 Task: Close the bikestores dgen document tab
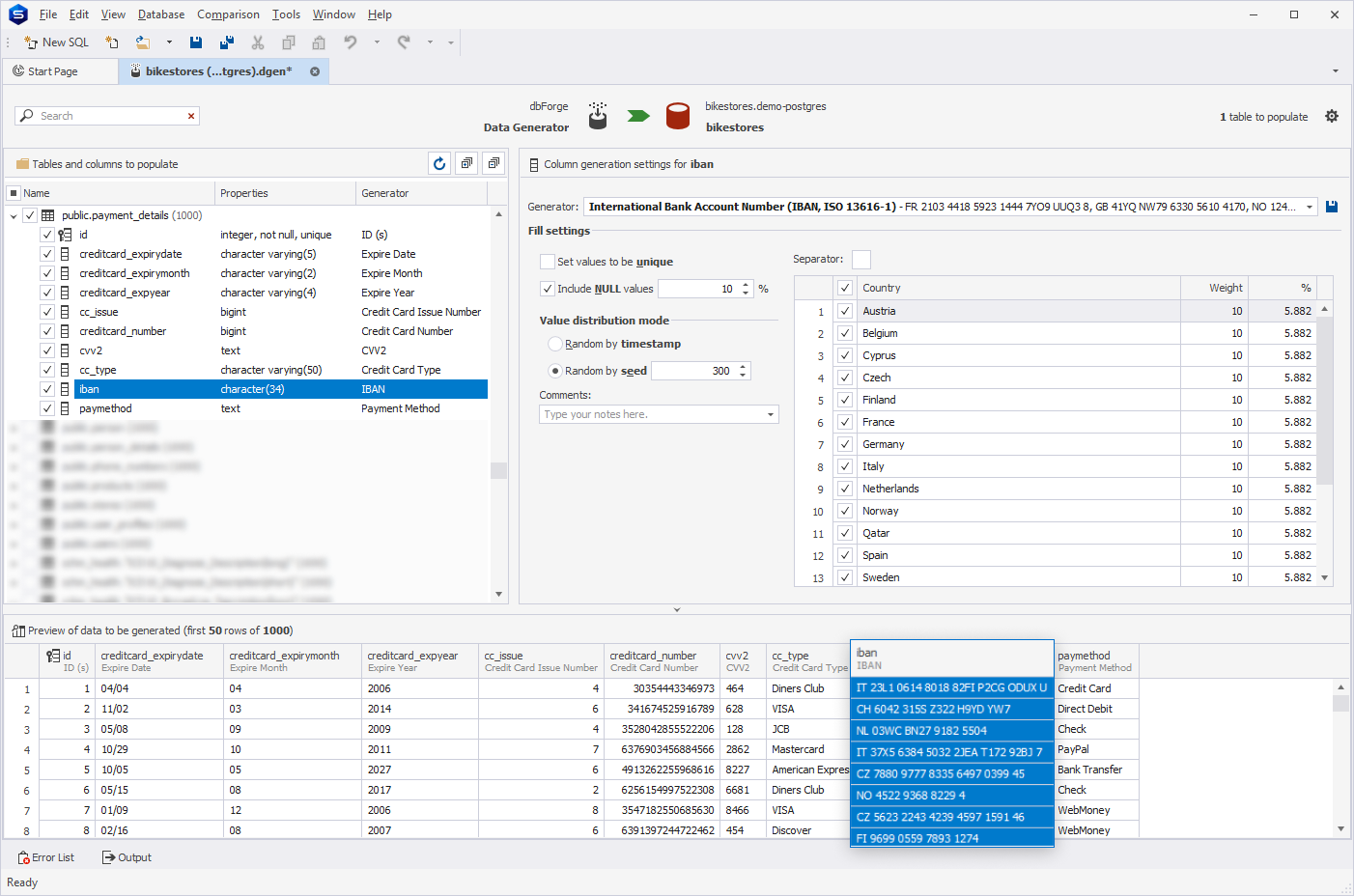tap(315, 71)
